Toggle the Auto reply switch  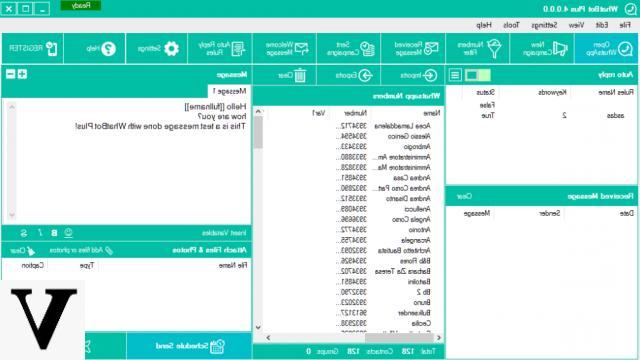click(x=478, y=75)
